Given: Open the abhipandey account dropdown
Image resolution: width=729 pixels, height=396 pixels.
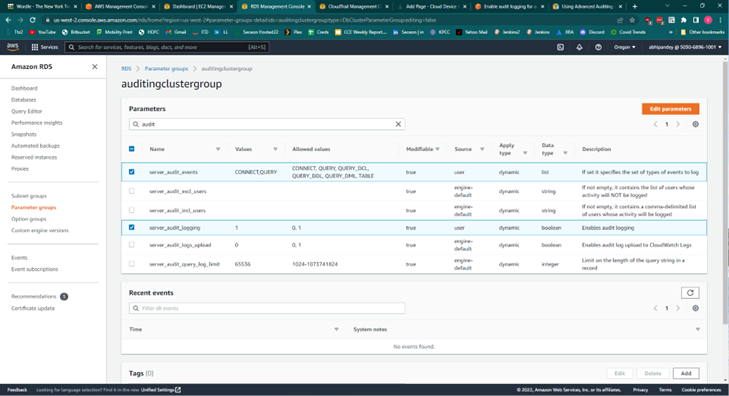Looking at the screenshot, I should 685,47.
